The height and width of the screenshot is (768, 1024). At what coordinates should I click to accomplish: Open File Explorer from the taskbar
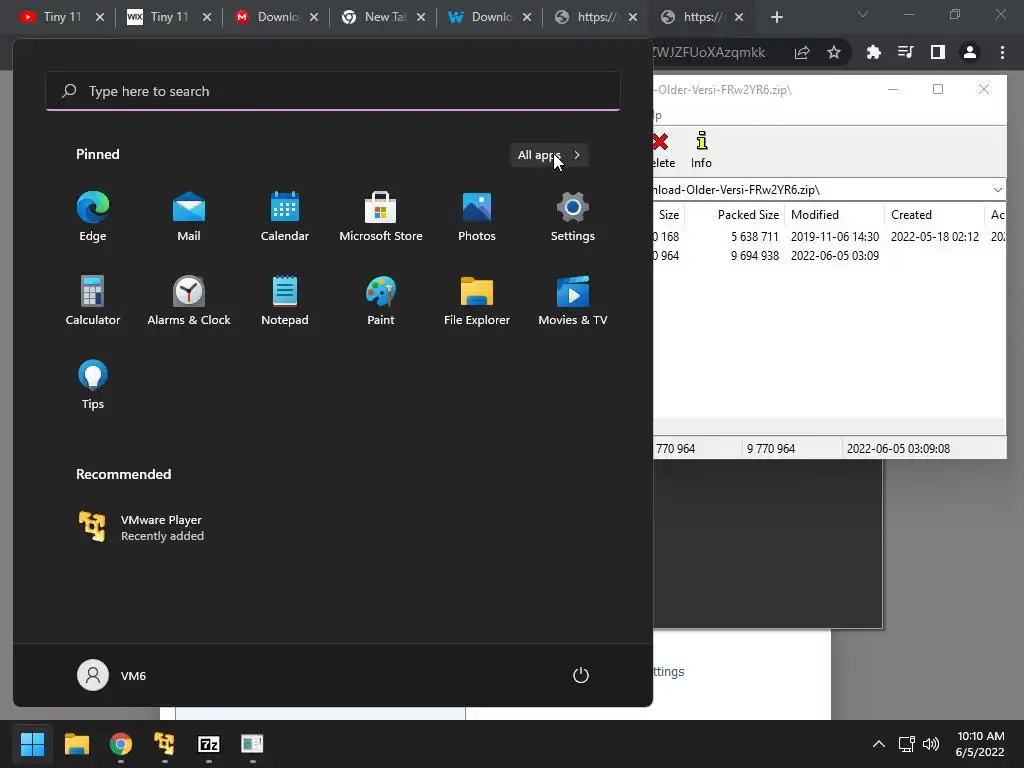point(76,744)
